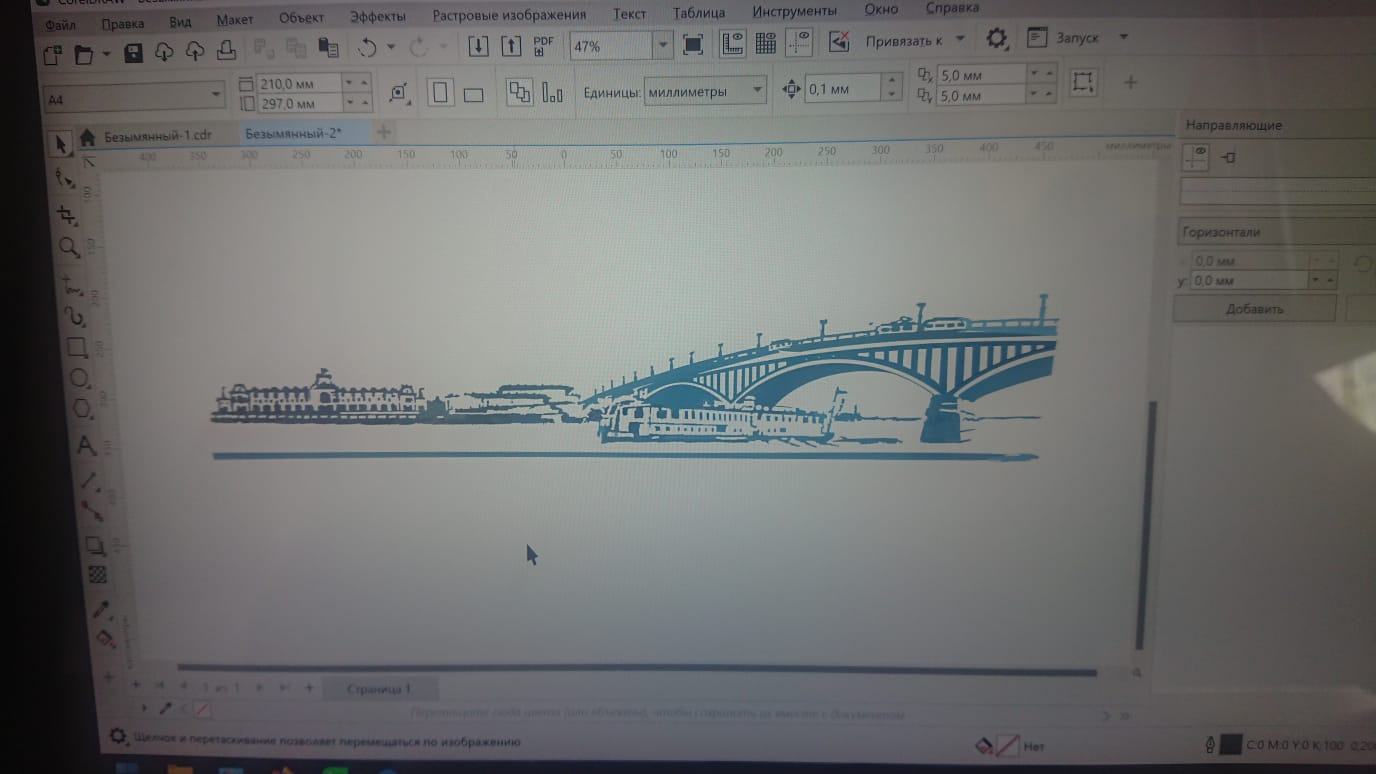
Task: Select the Zoom magnifier tool
Action: coord(68,247)
